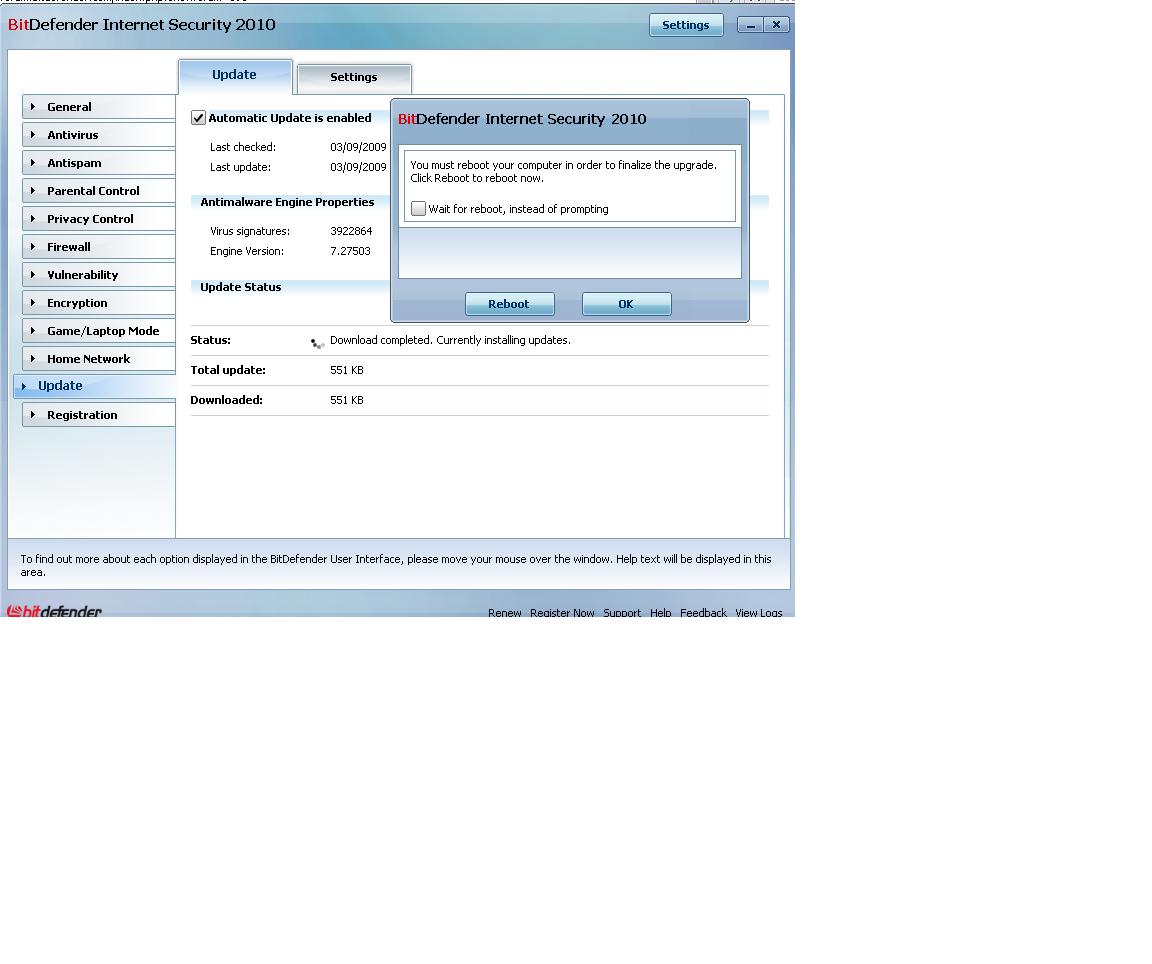This screenshot has width=1152, height=964.
Task: Click the installing-updates spinner status icon
Action: [317, 342]
